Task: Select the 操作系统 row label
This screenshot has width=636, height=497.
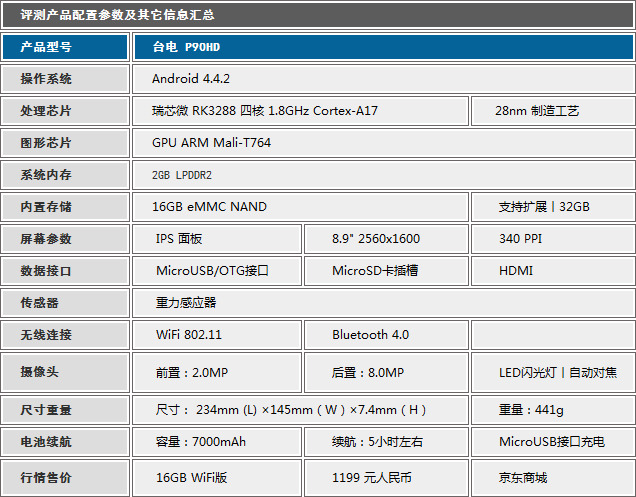Action: tap(65, 79)
